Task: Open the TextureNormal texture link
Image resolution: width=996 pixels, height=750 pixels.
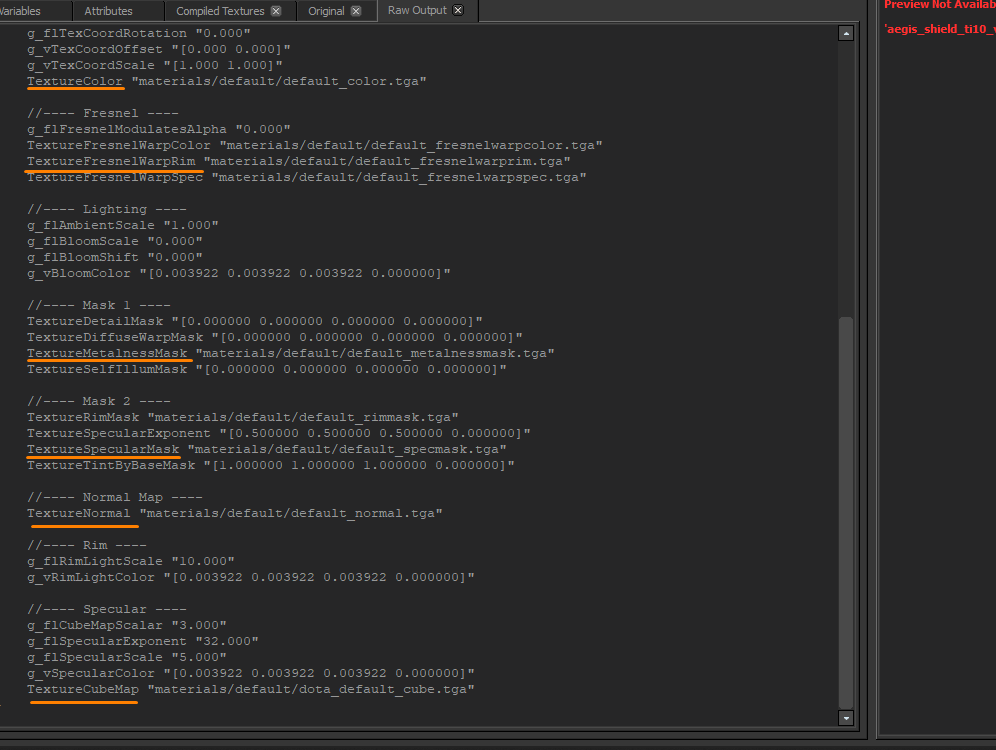Action: click(82, 512)
